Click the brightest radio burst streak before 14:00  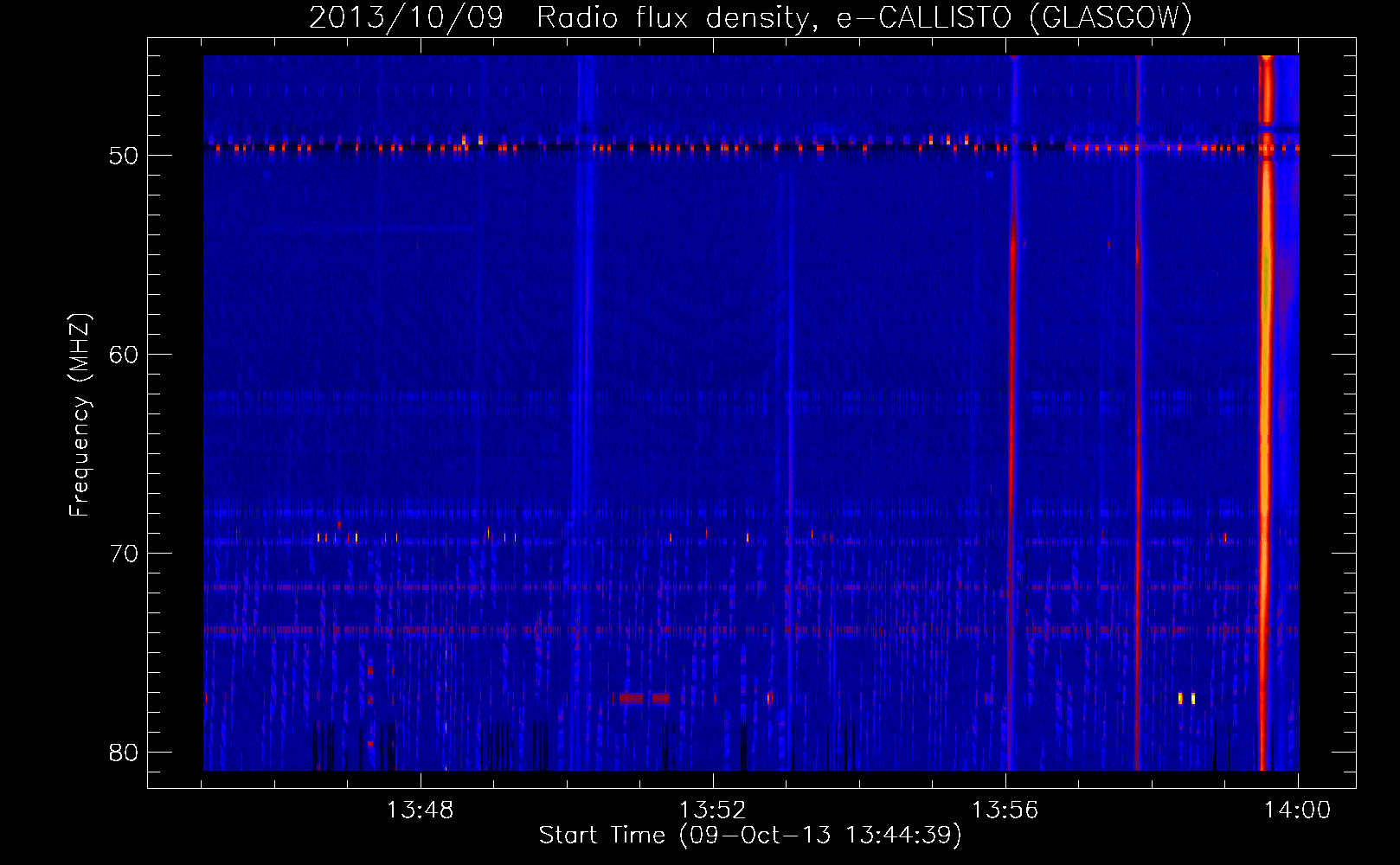1266,413
